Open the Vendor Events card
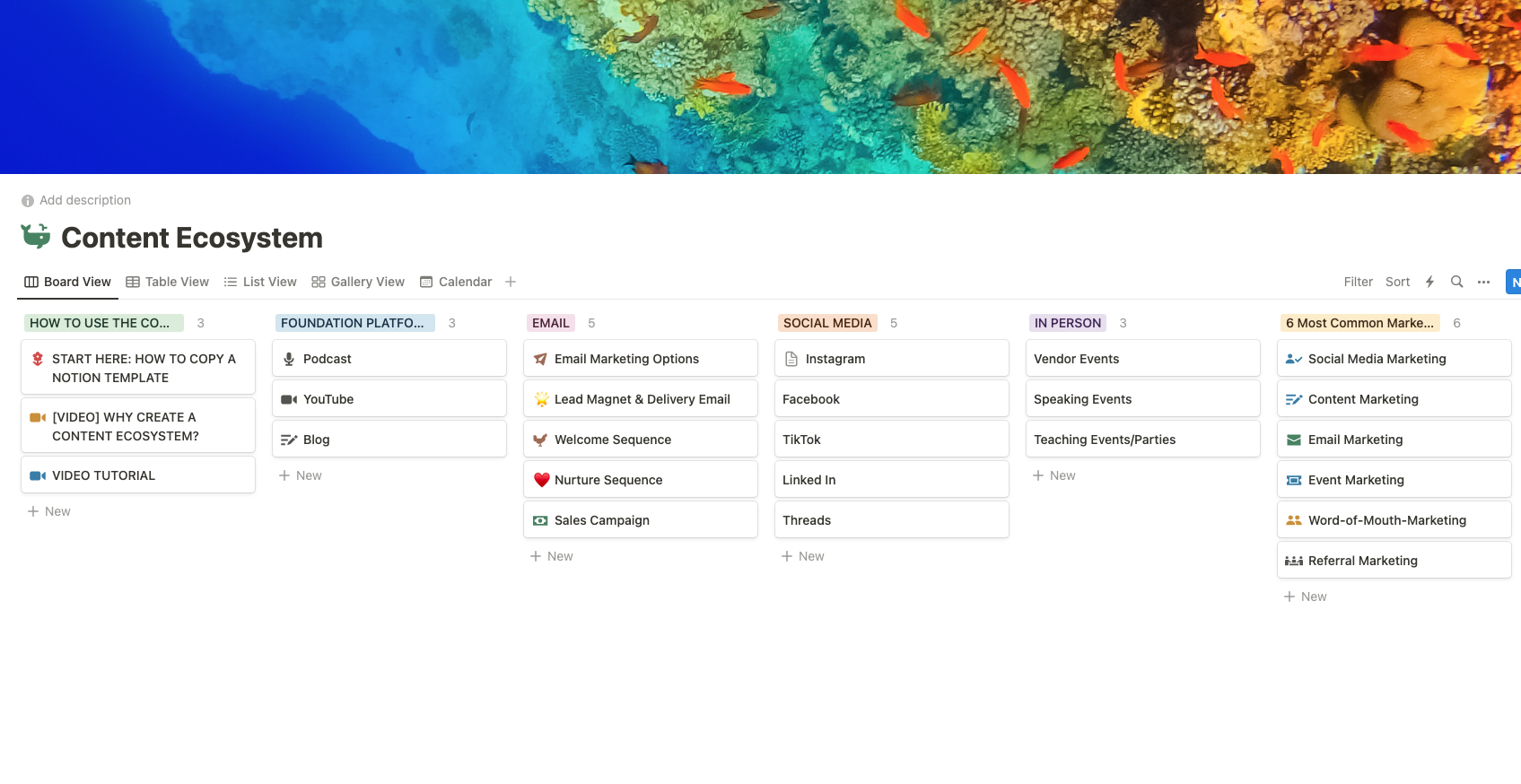This screenshot has width=1521, height=784. pyautogui.click(x=1143, y=359)
